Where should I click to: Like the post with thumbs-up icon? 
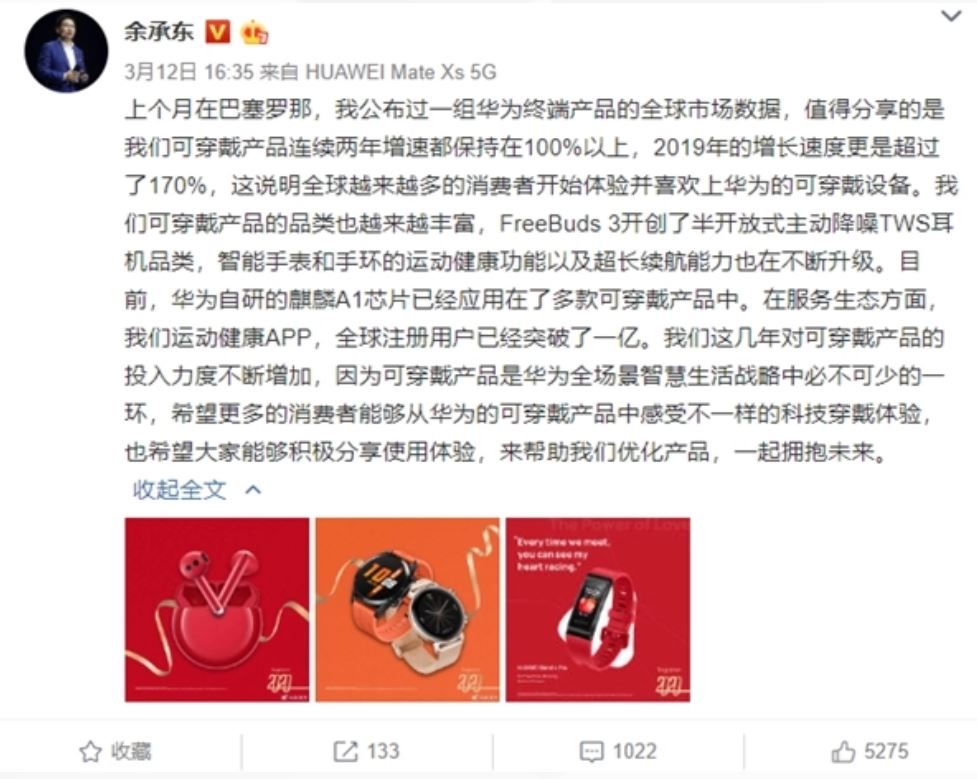pyautogui.click(x=843, y=752)
